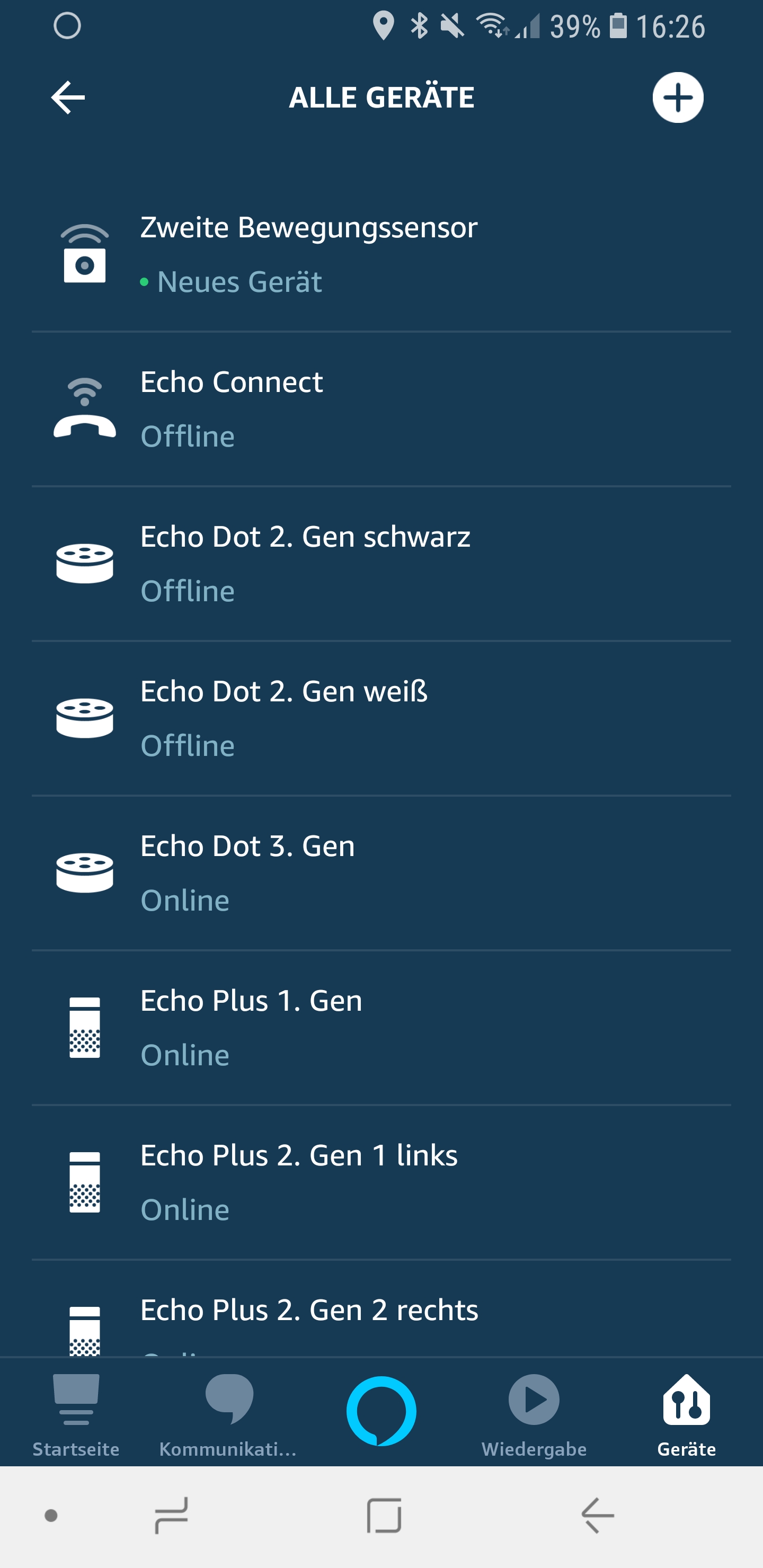Tap the Echo Plus 1. Gen speaker icon
This screenshot has width=763, height=1568.
tap(85, 1027)
